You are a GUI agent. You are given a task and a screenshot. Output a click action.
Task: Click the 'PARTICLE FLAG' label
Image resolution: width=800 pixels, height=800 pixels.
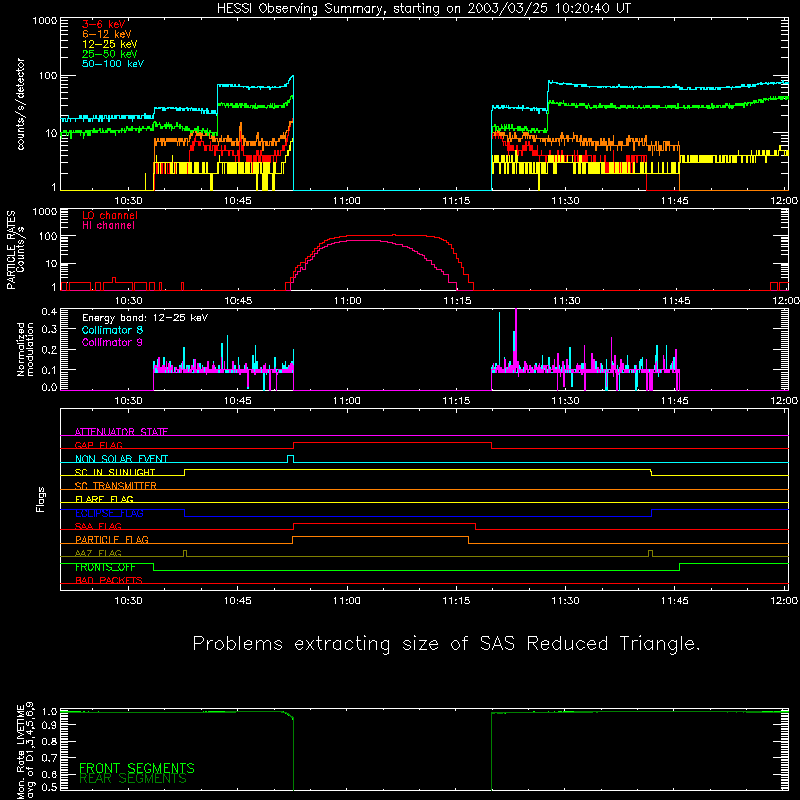[112, 539]
